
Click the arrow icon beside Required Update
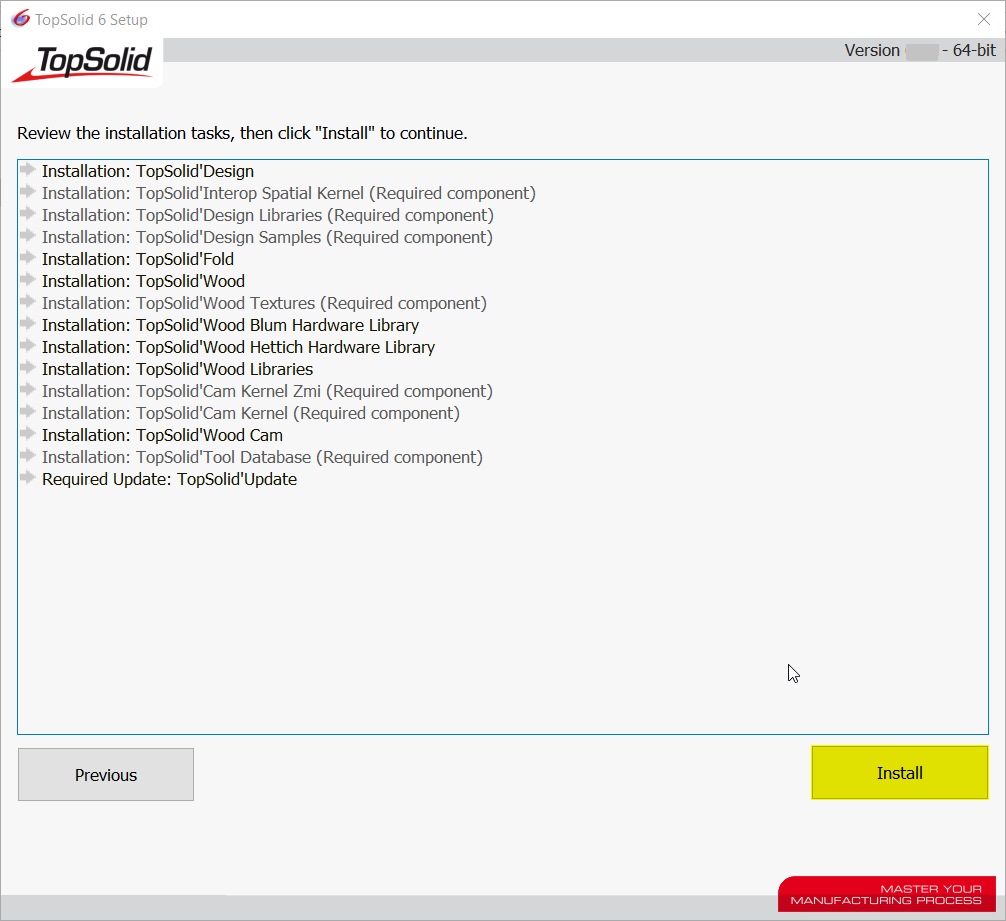(28, 477)
